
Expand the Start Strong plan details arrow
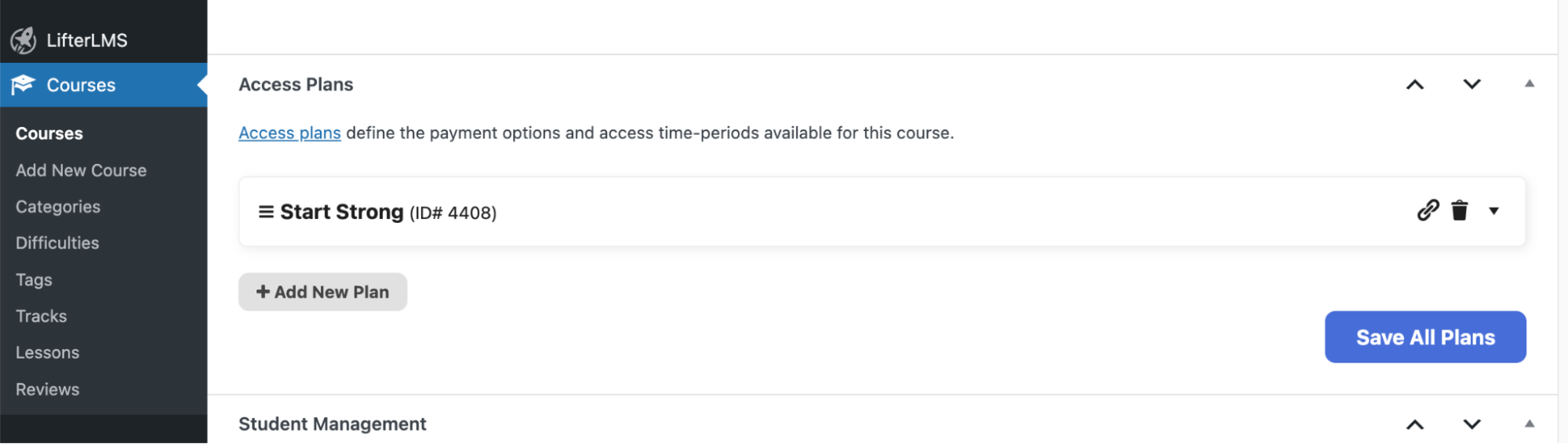[1493, 210]
